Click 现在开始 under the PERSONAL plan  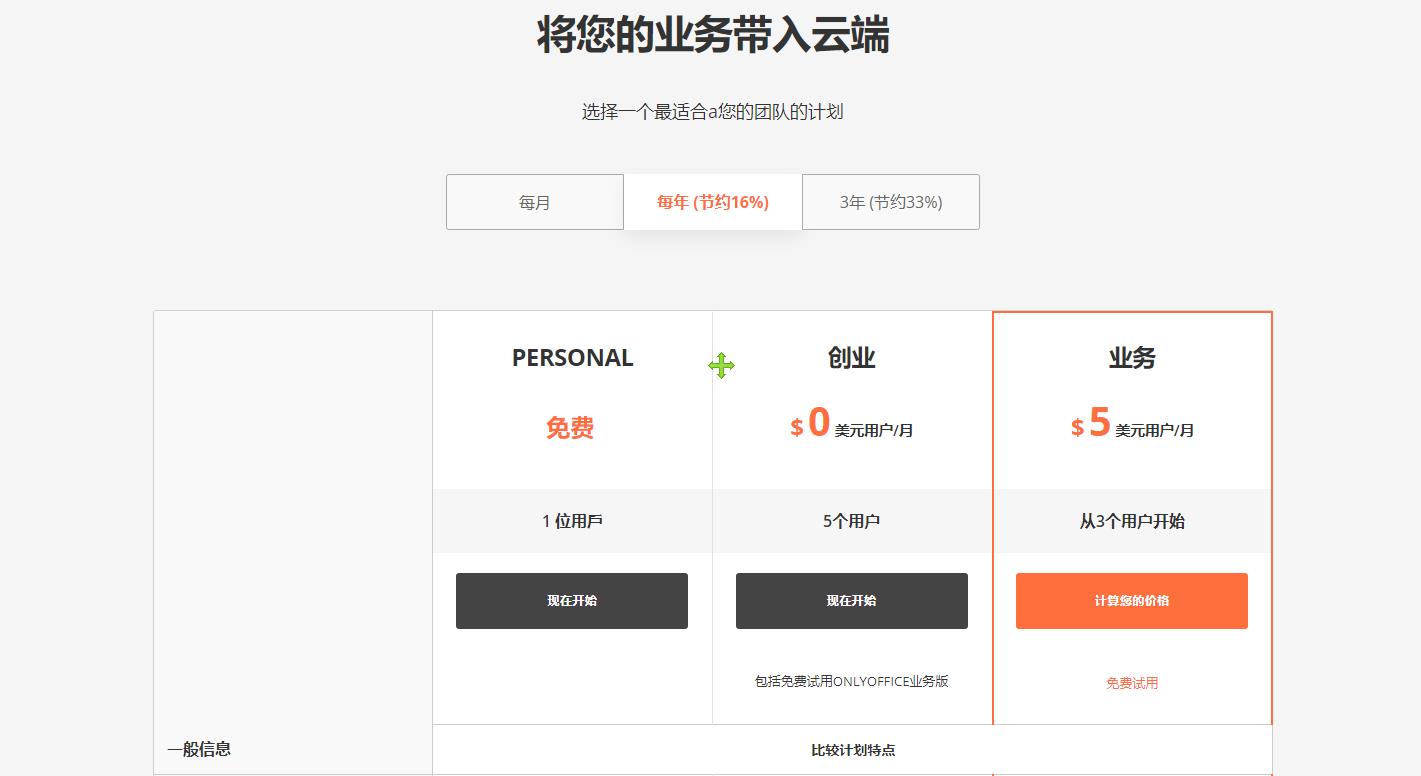571,600
